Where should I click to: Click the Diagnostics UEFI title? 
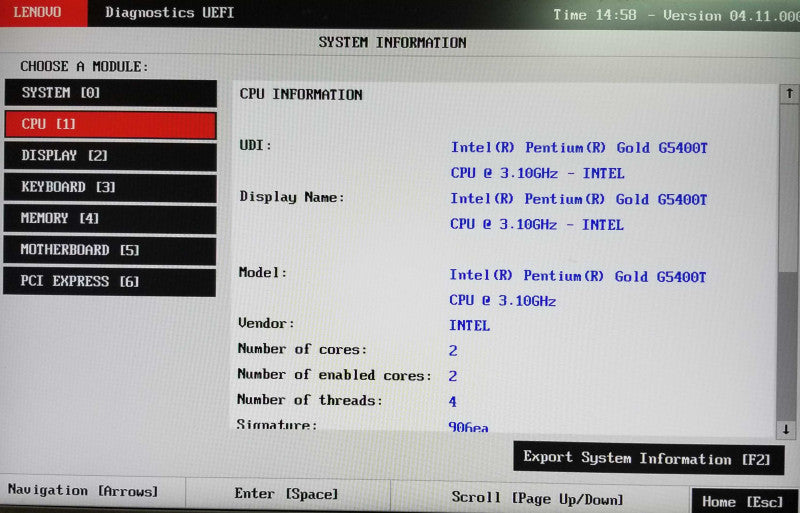pos(169,12)
